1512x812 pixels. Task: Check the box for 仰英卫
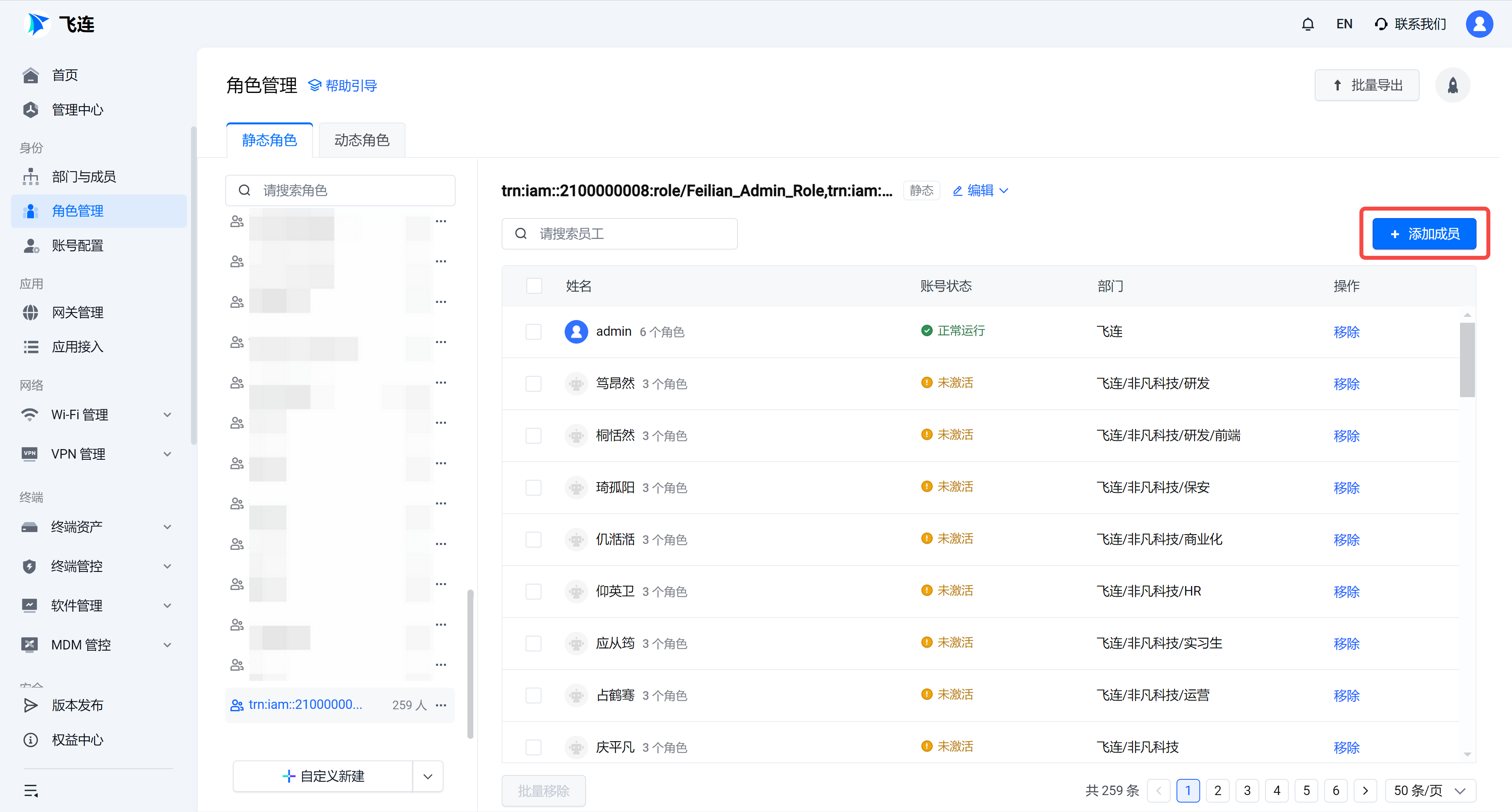533,592
